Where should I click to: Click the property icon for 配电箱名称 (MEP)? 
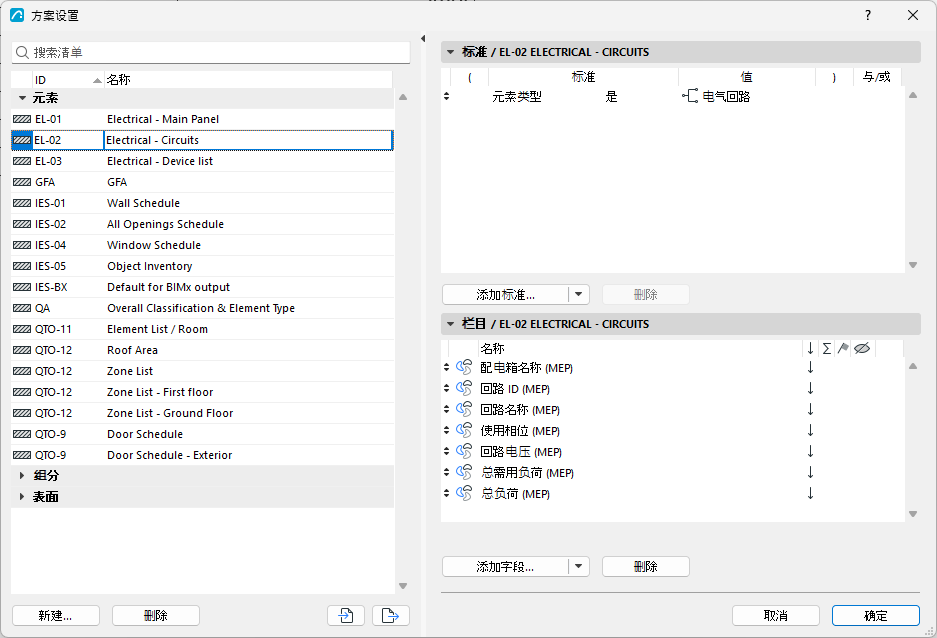tap(464, 367)
